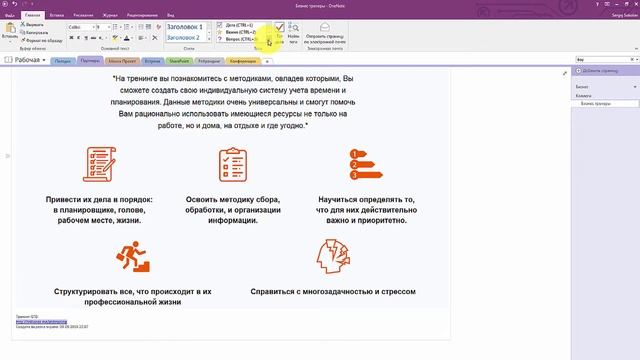Open the Файл menu tab
The image size is (640, 360).
(10, 15)
